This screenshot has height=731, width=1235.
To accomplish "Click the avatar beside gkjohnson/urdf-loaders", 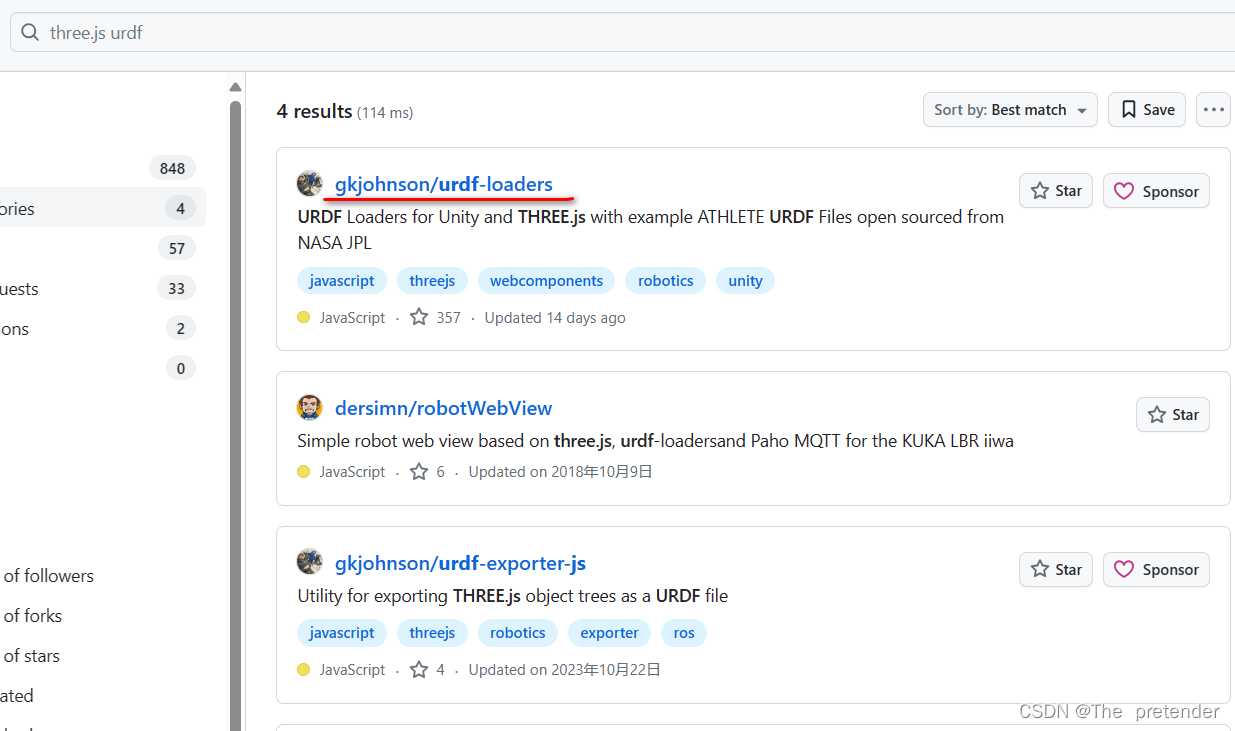I will [310, 184].
